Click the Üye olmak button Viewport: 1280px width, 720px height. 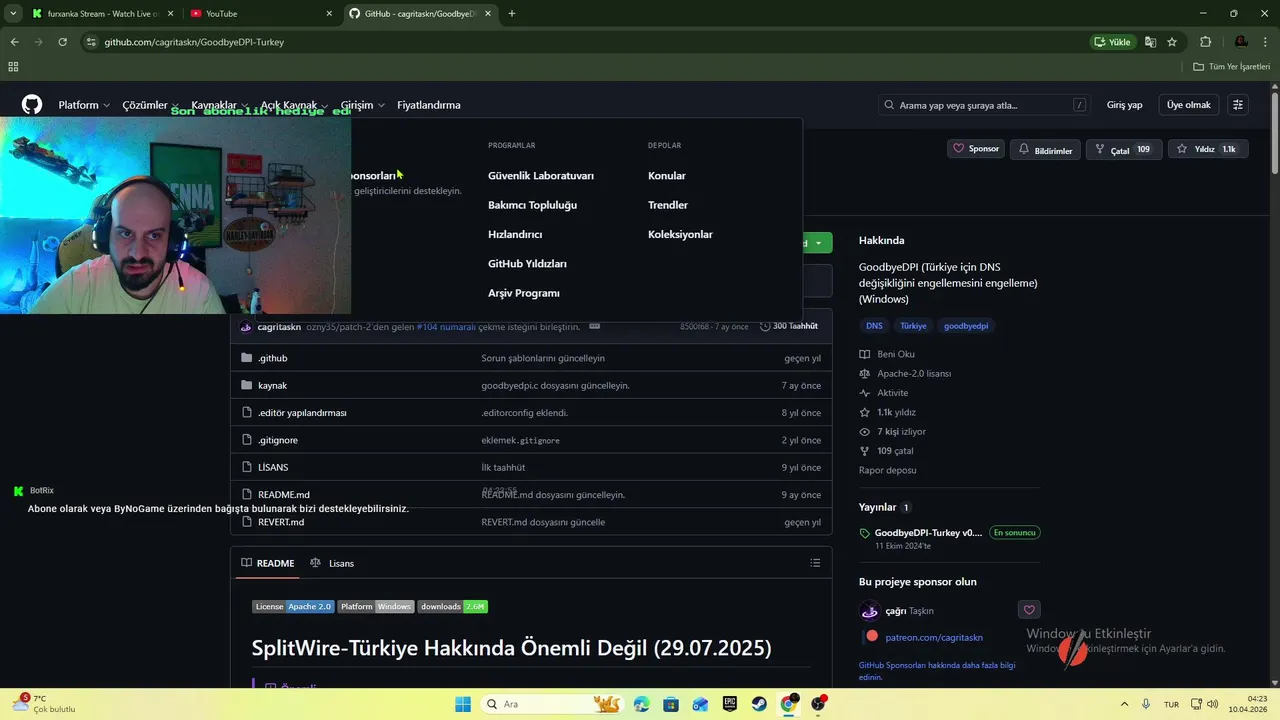point(1189,105)
